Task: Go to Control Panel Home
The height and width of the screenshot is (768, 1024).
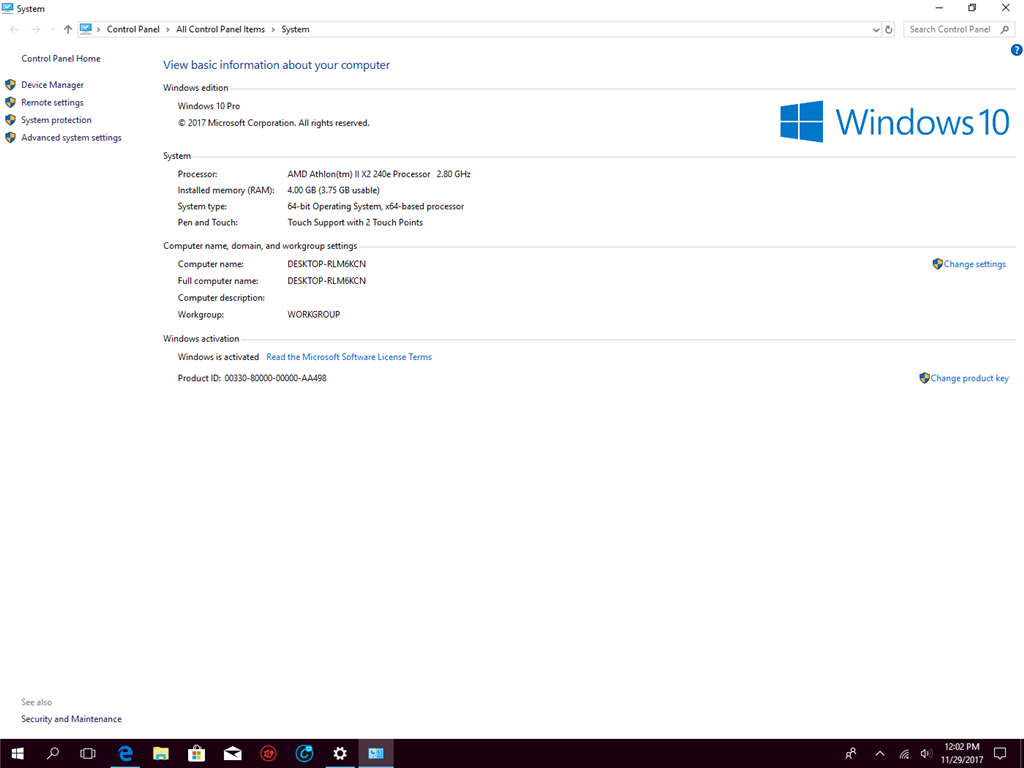Action: (x=61, y=59)
